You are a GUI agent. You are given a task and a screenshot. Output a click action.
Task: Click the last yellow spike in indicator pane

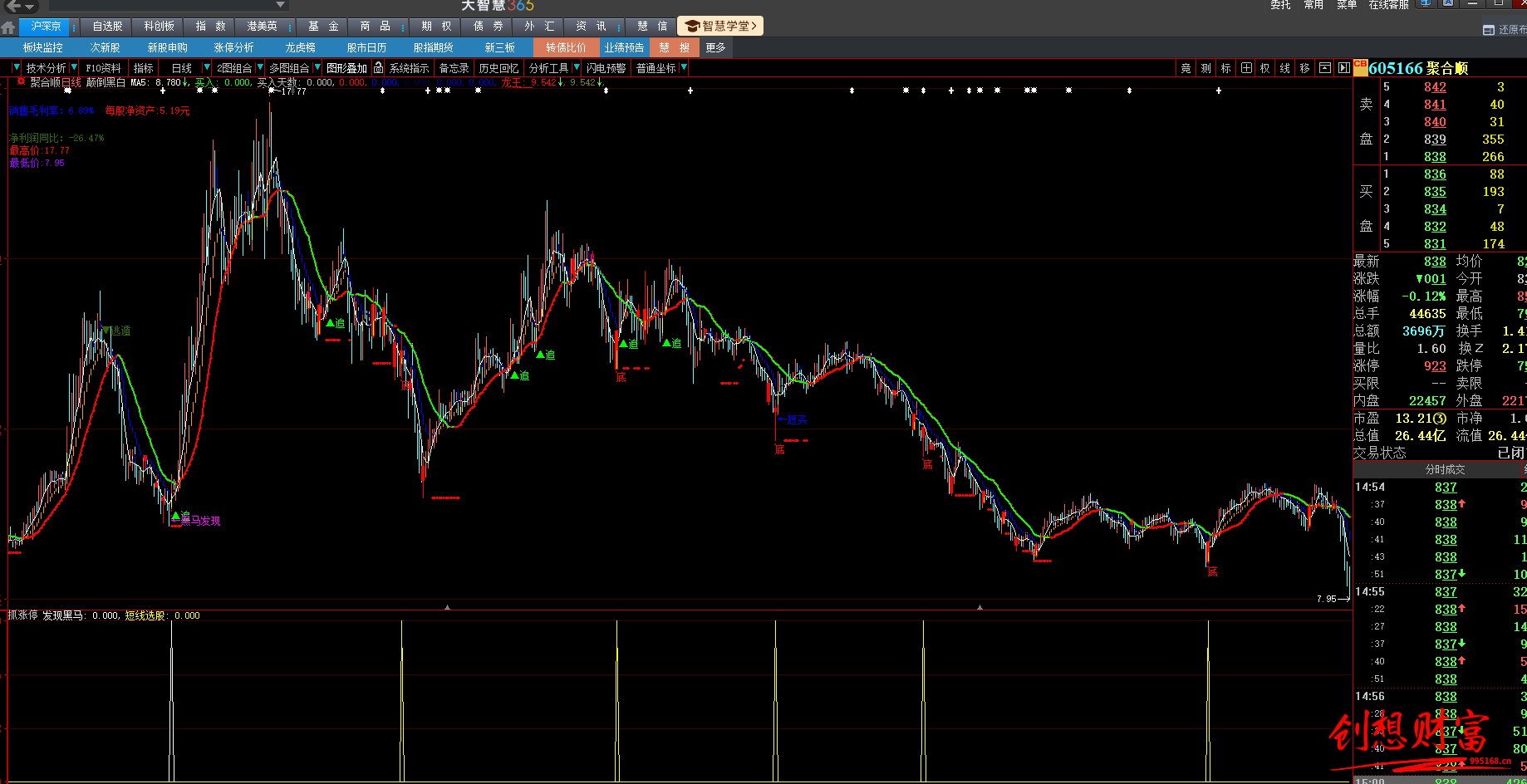(x=1208, y=700)
